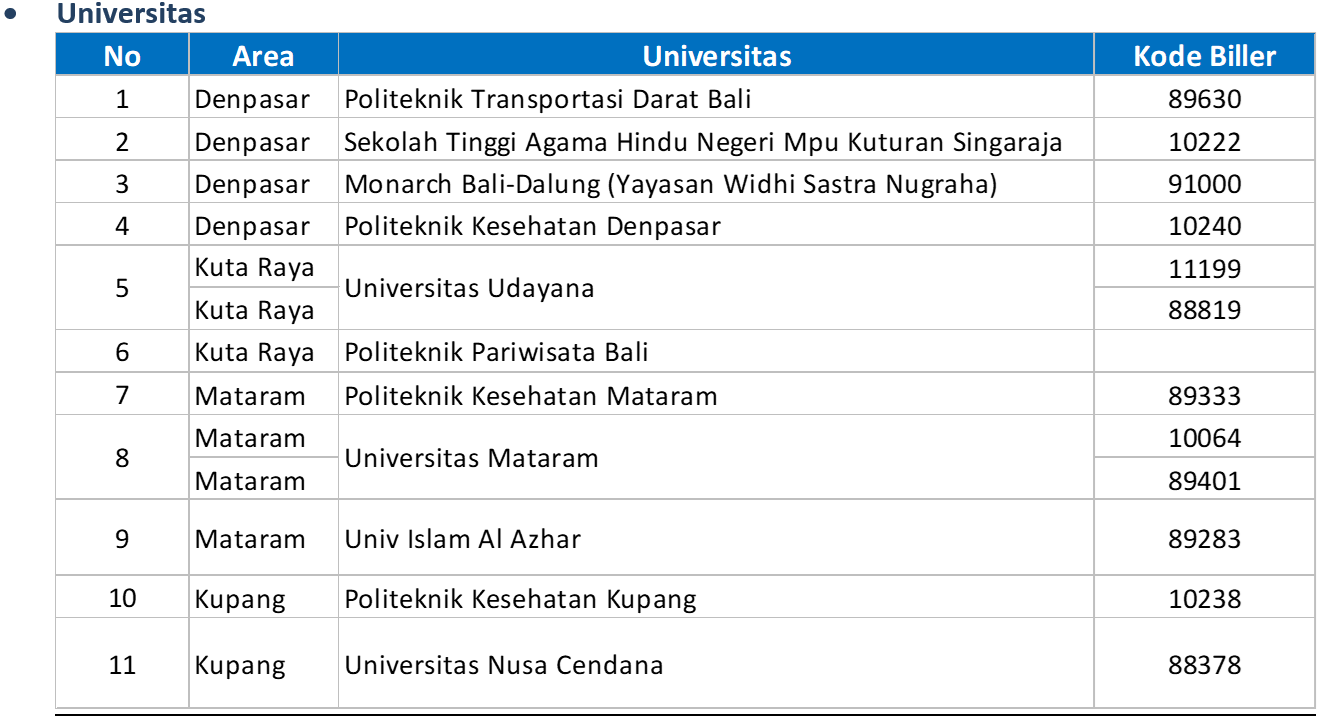Select the "Area" column header
This screenshot has width=1323, height=723.
pyautogui.click(x=263, y=55)
